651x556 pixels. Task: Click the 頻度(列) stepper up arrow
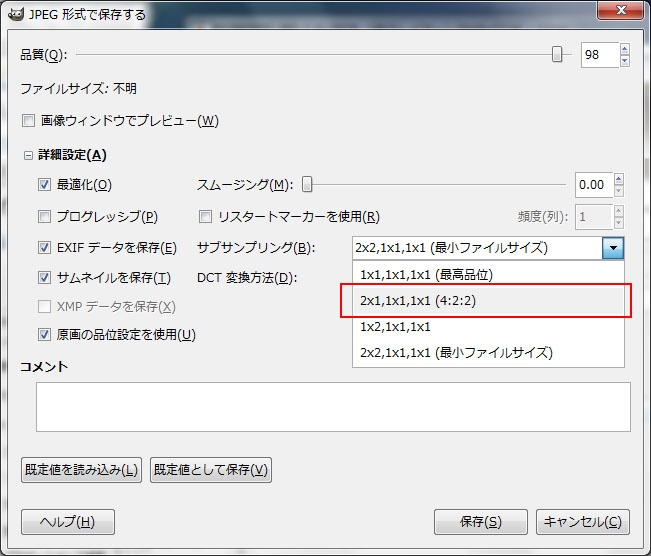[x=619, y=211]
